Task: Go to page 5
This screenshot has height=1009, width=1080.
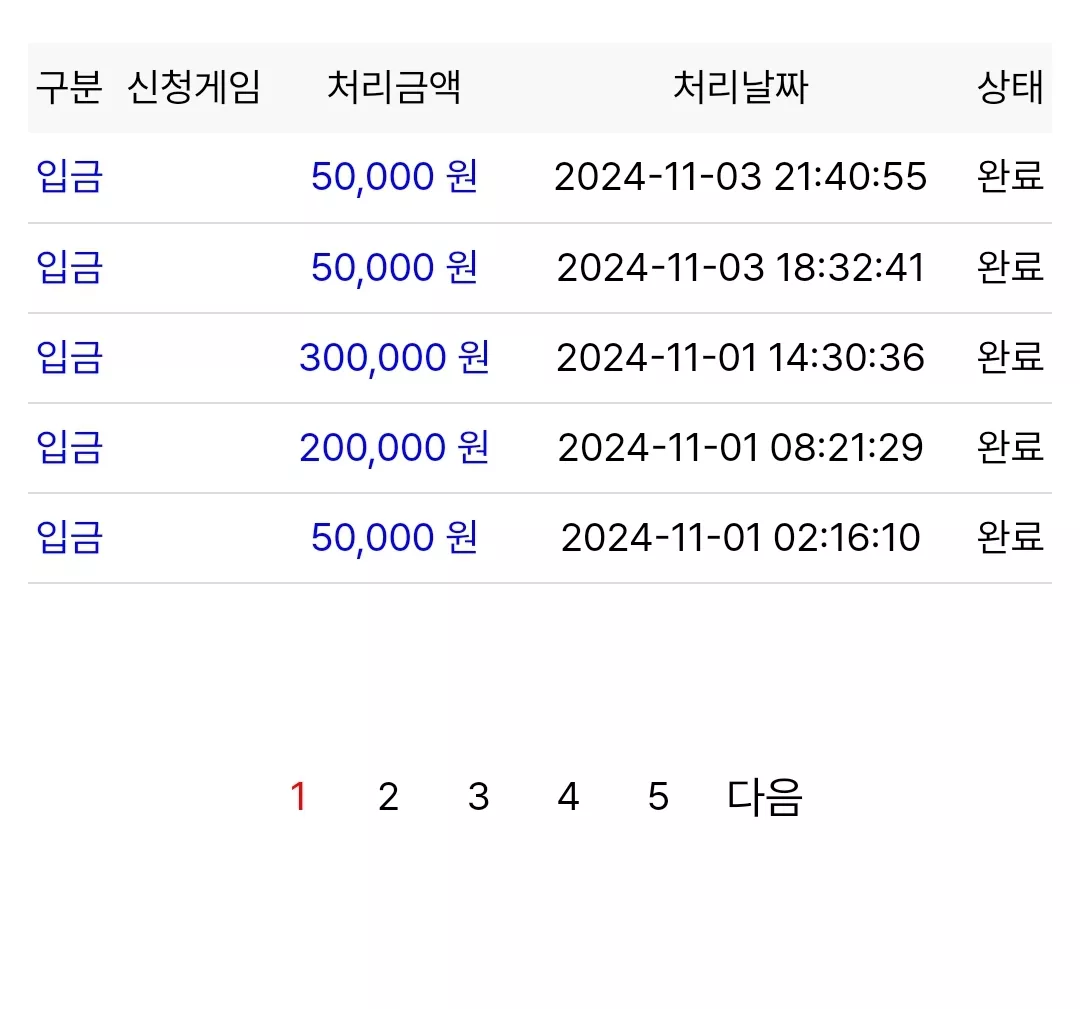Action: [658, 797]
